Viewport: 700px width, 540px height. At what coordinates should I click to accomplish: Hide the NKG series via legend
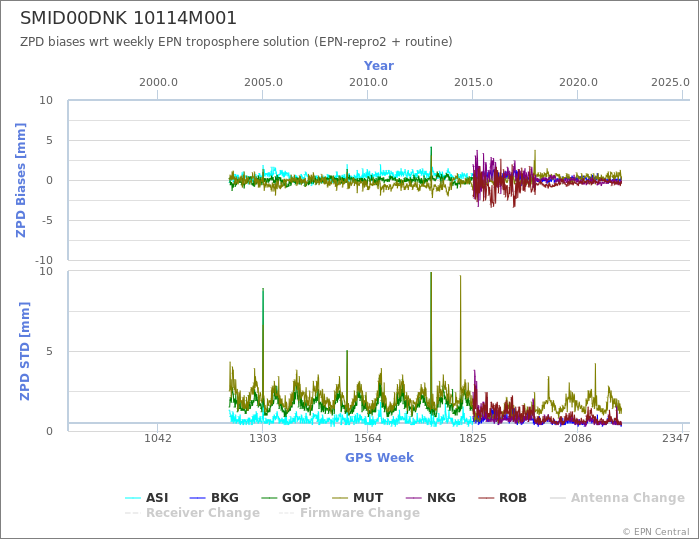tap(430, 498)
